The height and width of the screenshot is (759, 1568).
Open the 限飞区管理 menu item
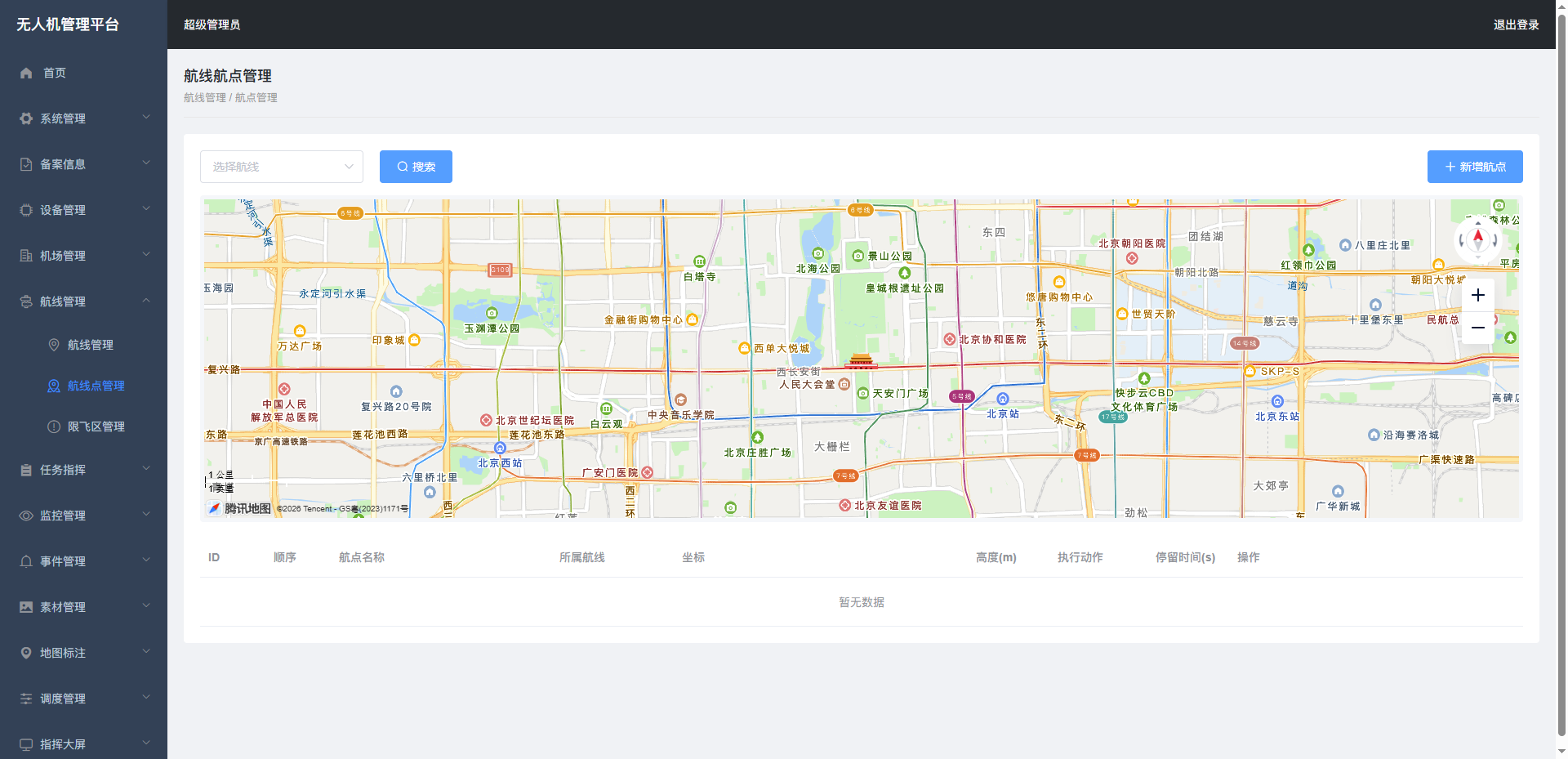[x=96, y=426]
